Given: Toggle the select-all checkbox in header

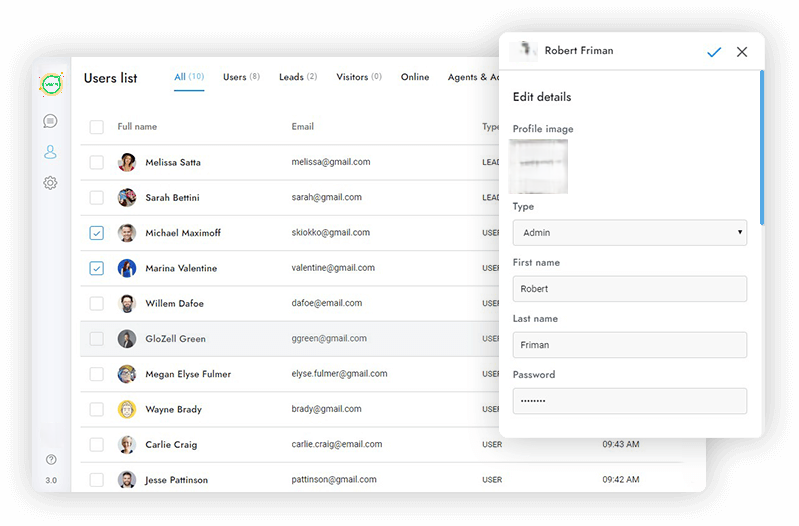Looking at the screenshot, I should click(97, 127).
